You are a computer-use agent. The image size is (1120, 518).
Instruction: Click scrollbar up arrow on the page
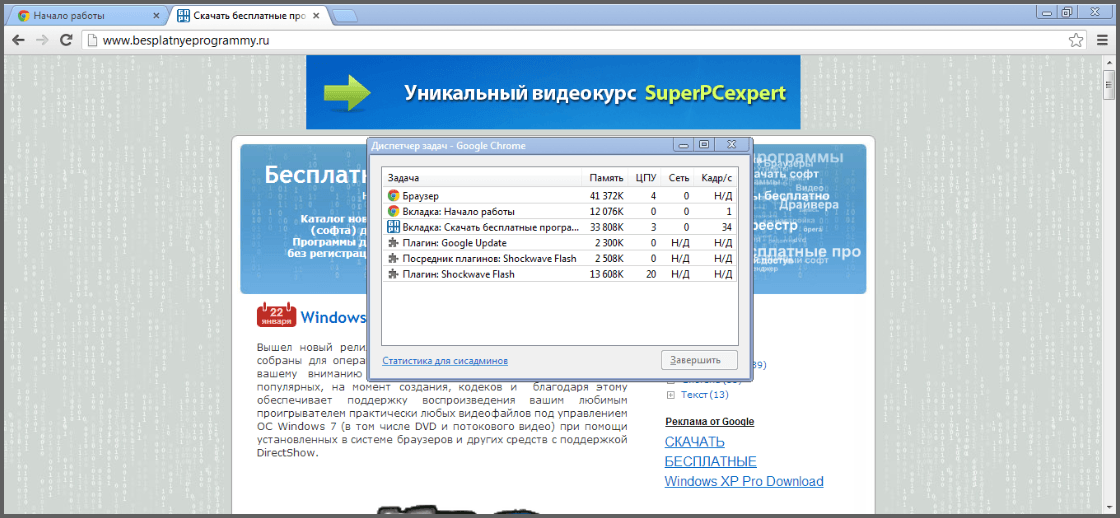click(x=1109, y=62)
